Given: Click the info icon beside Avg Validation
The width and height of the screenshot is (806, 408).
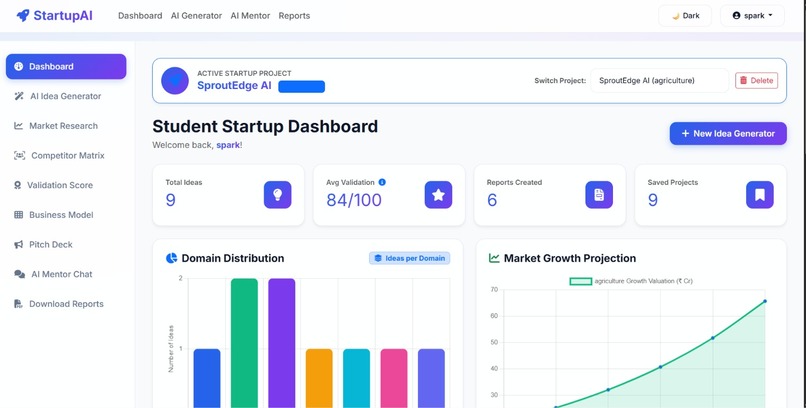Looking at the screenshot, I should (382, 182).
